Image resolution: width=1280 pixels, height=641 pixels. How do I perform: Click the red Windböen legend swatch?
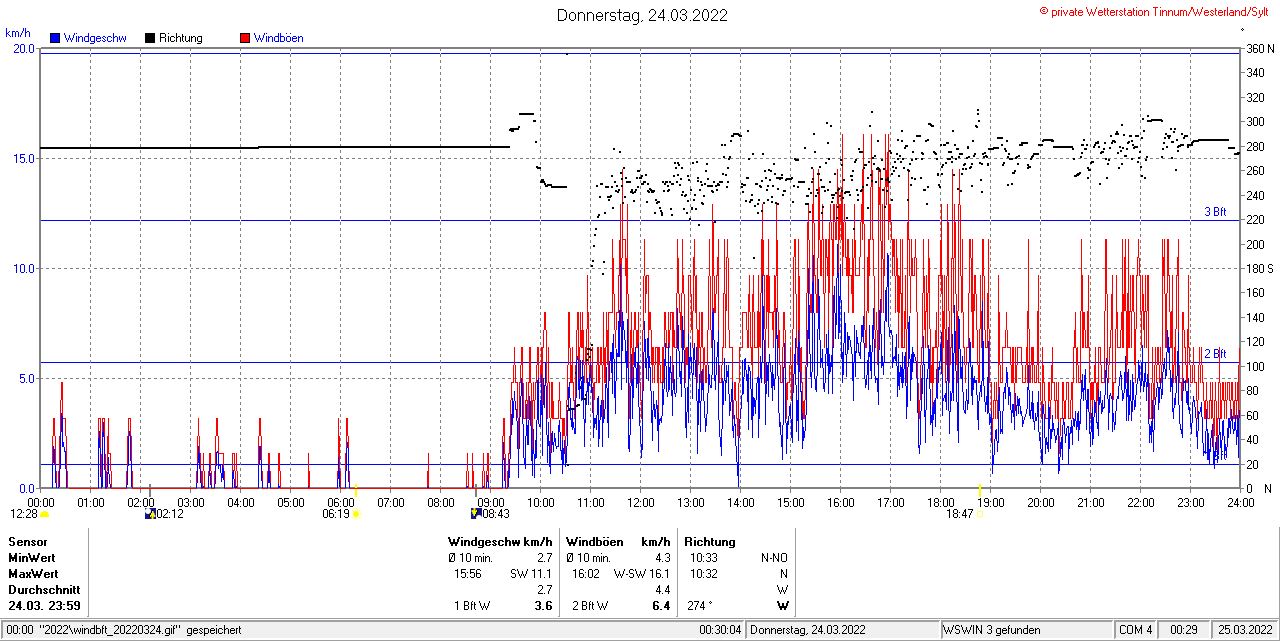pyautogui.click(x=245, y=38)
